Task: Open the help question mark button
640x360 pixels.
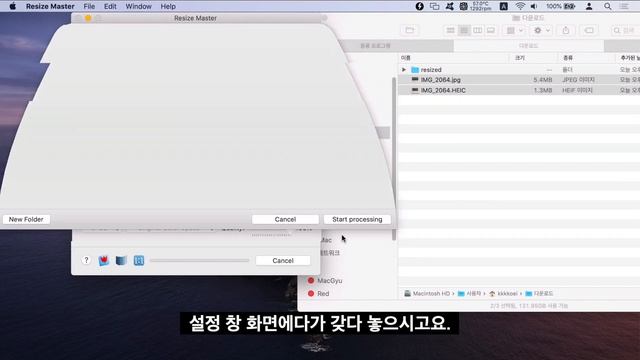Action: [86, 260]
